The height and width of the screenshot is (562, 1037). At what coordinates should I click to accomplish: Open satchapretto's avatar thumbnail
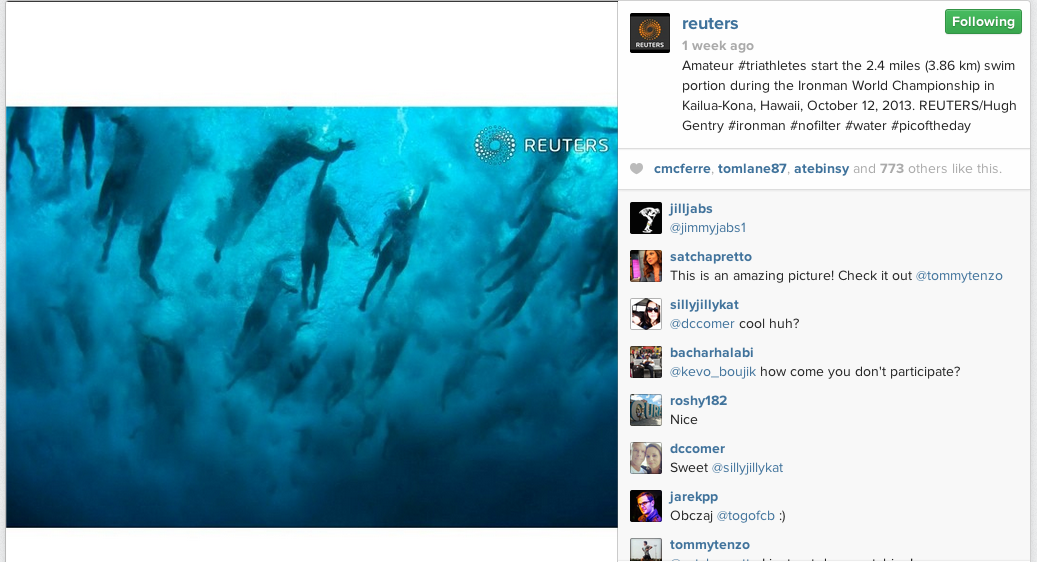(646, 266)
